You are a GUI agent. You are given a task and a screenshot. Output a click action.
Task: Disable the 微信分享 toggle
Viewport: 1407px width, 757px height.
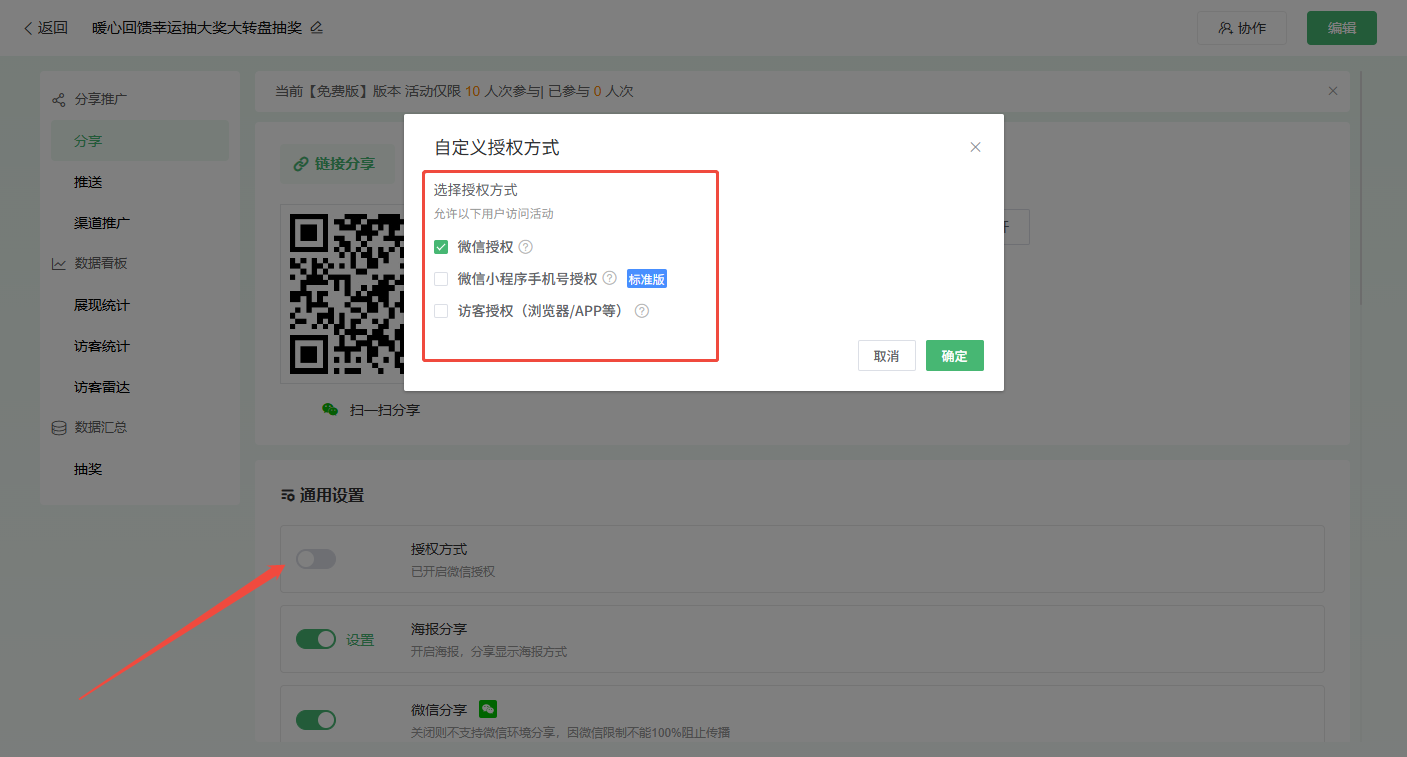pyautogui.click(x=316, y=719)
